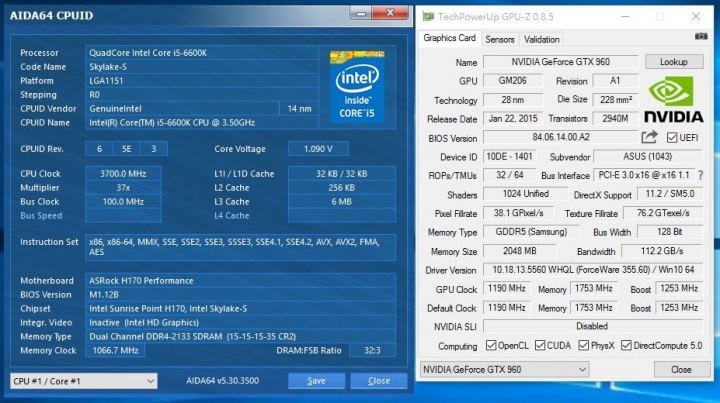Click the AIDA64 v5.30.3500 version text
The width and height of the screenshot is (720, 403).
pos(222,381)
